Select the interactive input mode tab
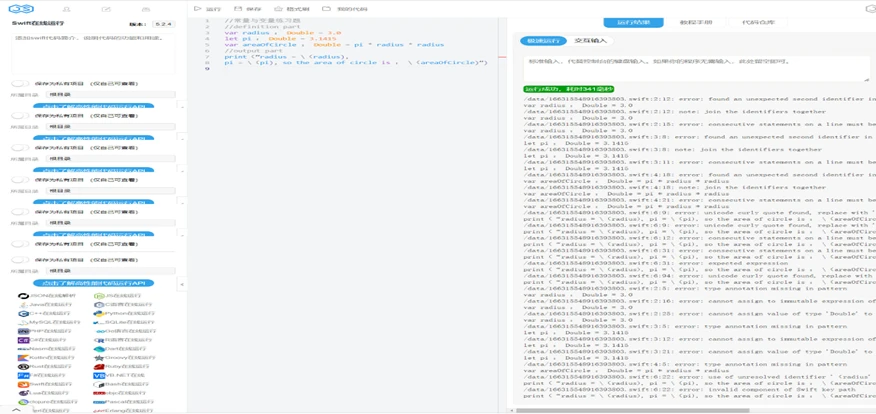Screen dimensions: 876x414 [x=590, y=41]
